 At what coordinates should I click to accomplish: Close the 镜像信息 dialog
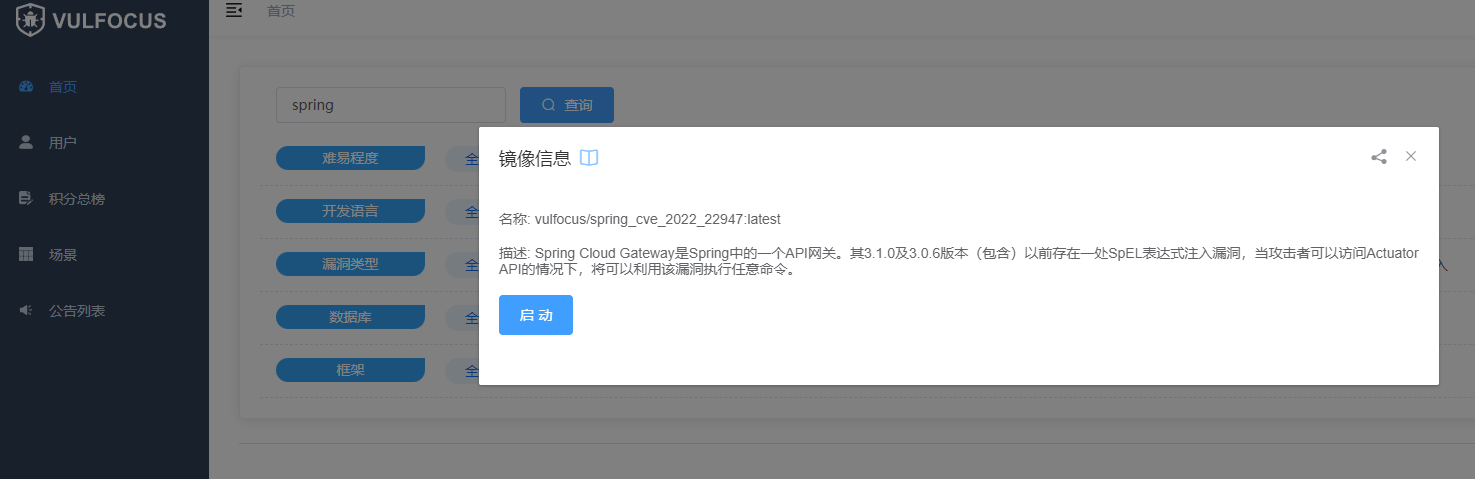1411,156
